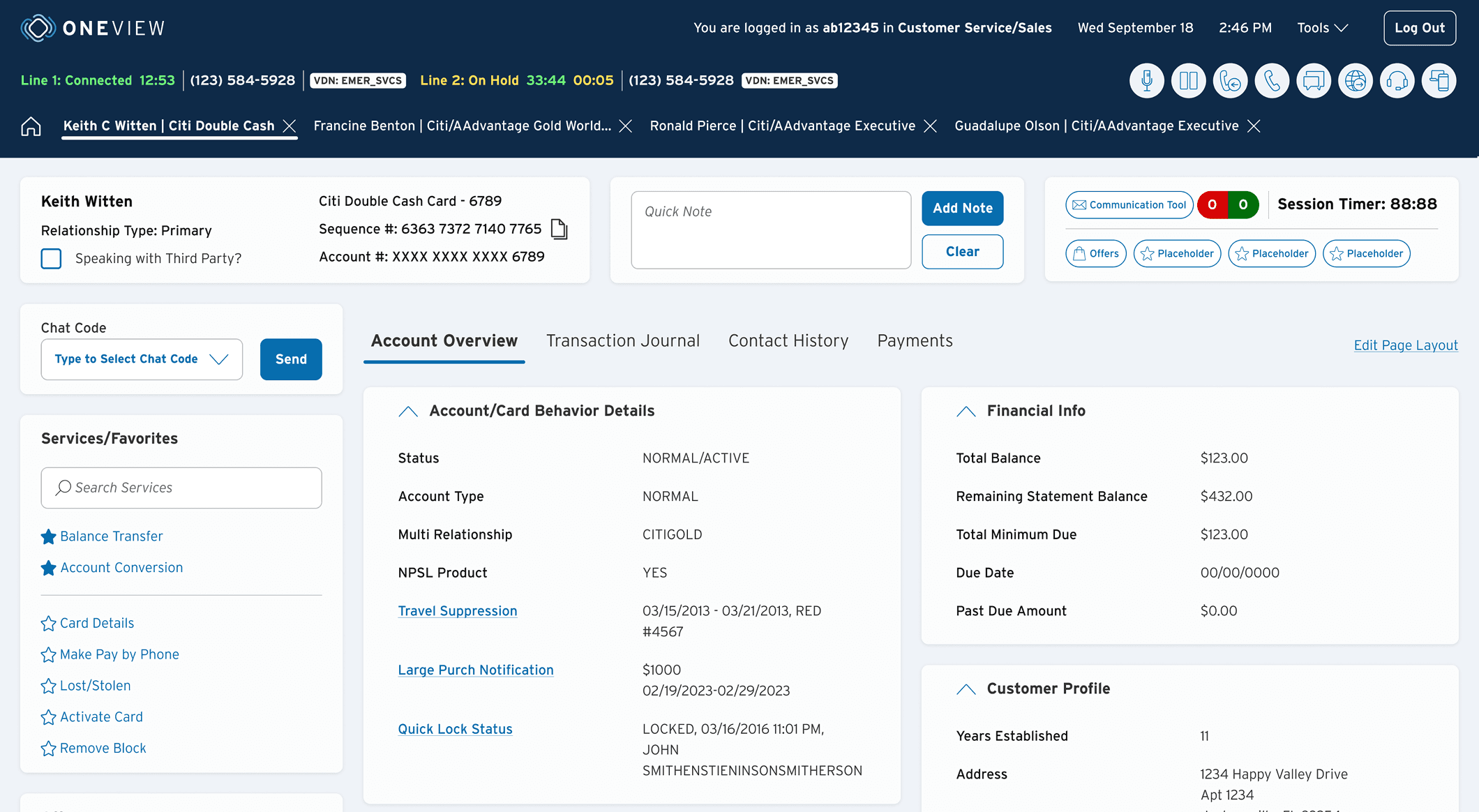Screen dimensions: 1479x812
Task: Favorite Remove Block star
Action: point(48,749)
